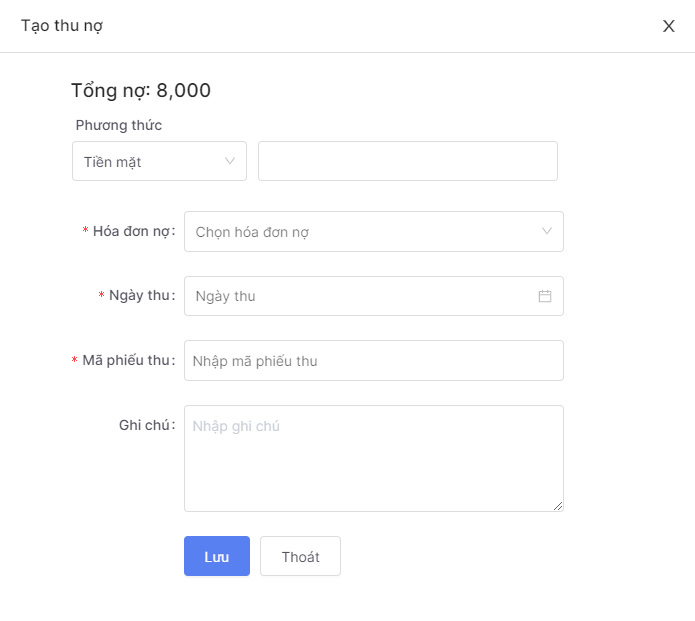Image resolution: width=695 pixels, height=621 pixels.
Task: Click the Tạo thu nợ dialog title
Action: tap(62, 26)
